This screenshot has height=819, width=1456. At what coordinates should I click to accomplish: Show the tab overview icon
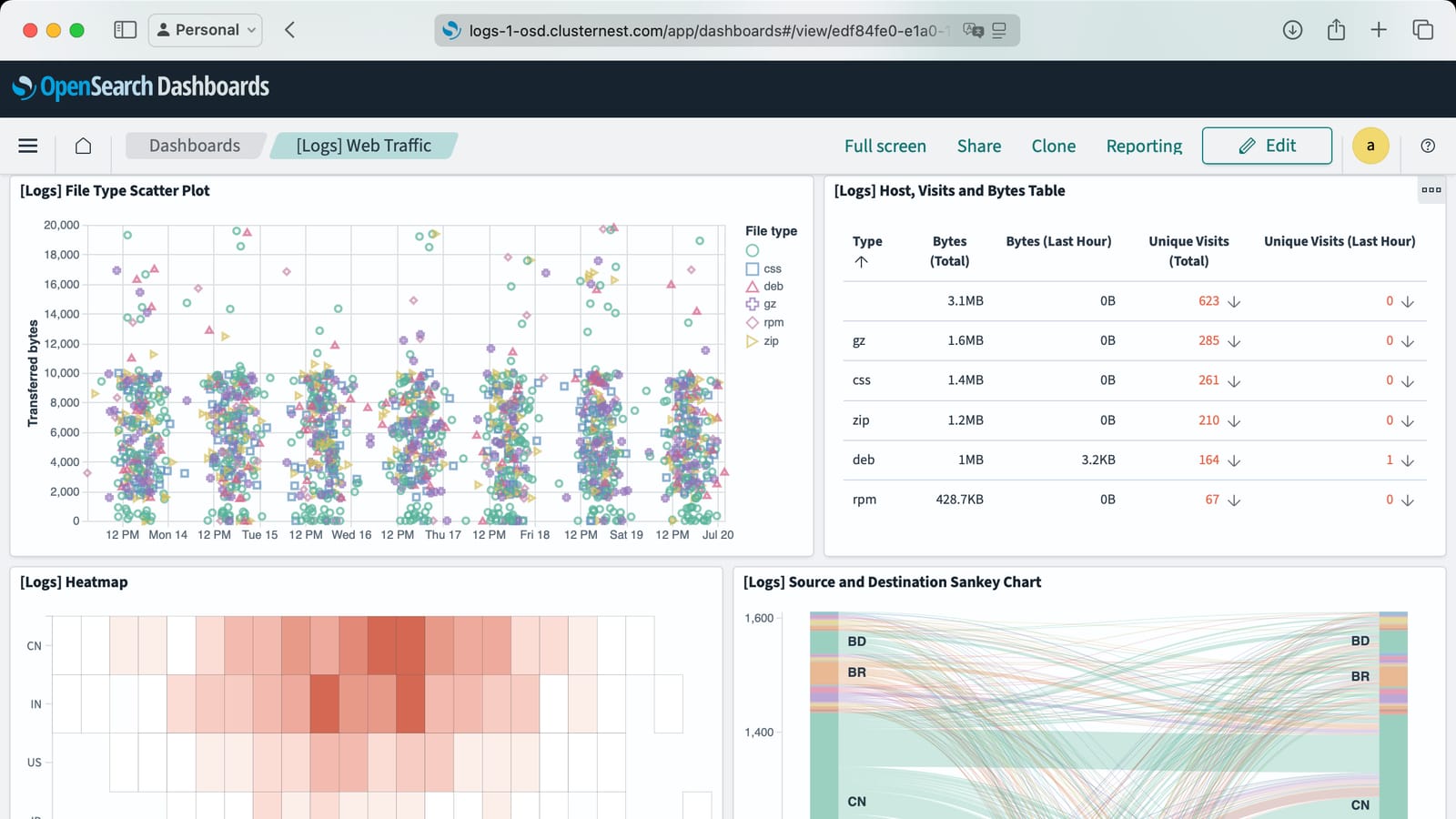pyautogui.click(x=1422, y=30)
